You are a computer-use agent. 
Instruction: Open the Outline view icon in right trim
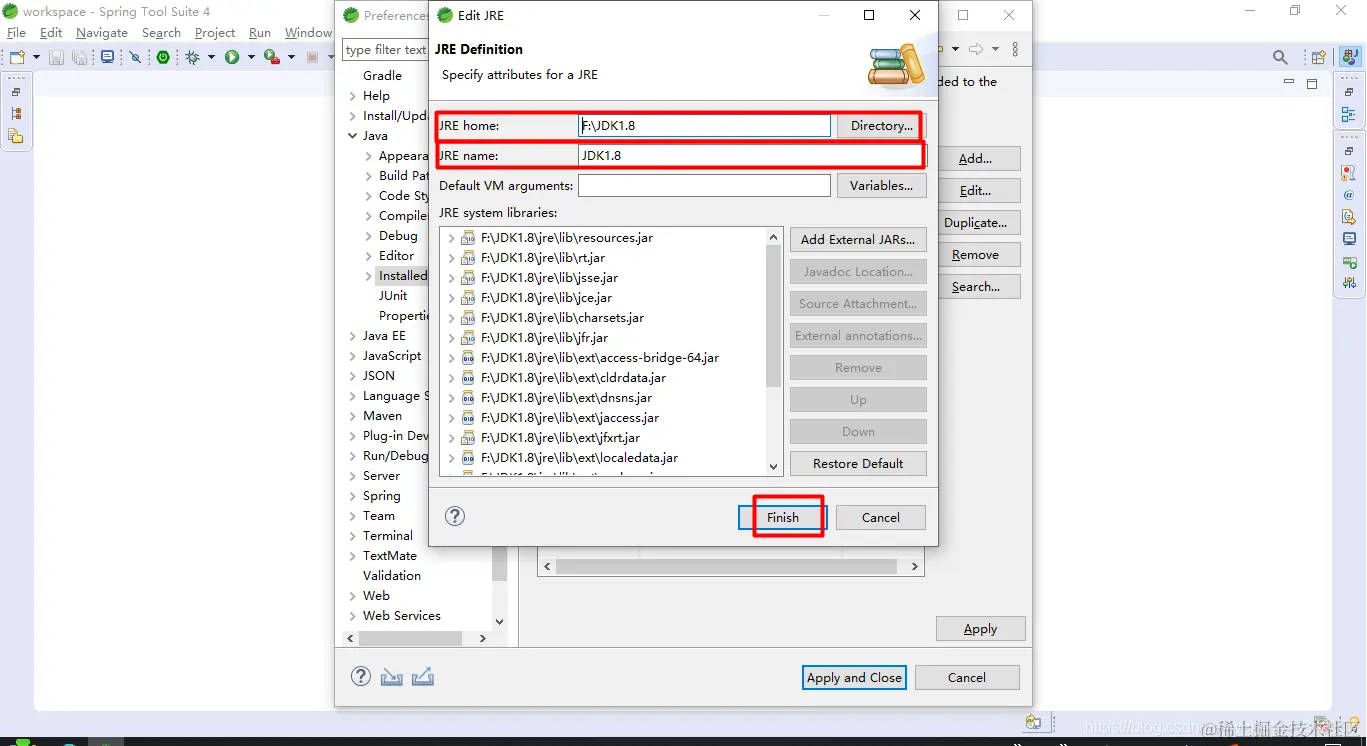click(1349, 115)
